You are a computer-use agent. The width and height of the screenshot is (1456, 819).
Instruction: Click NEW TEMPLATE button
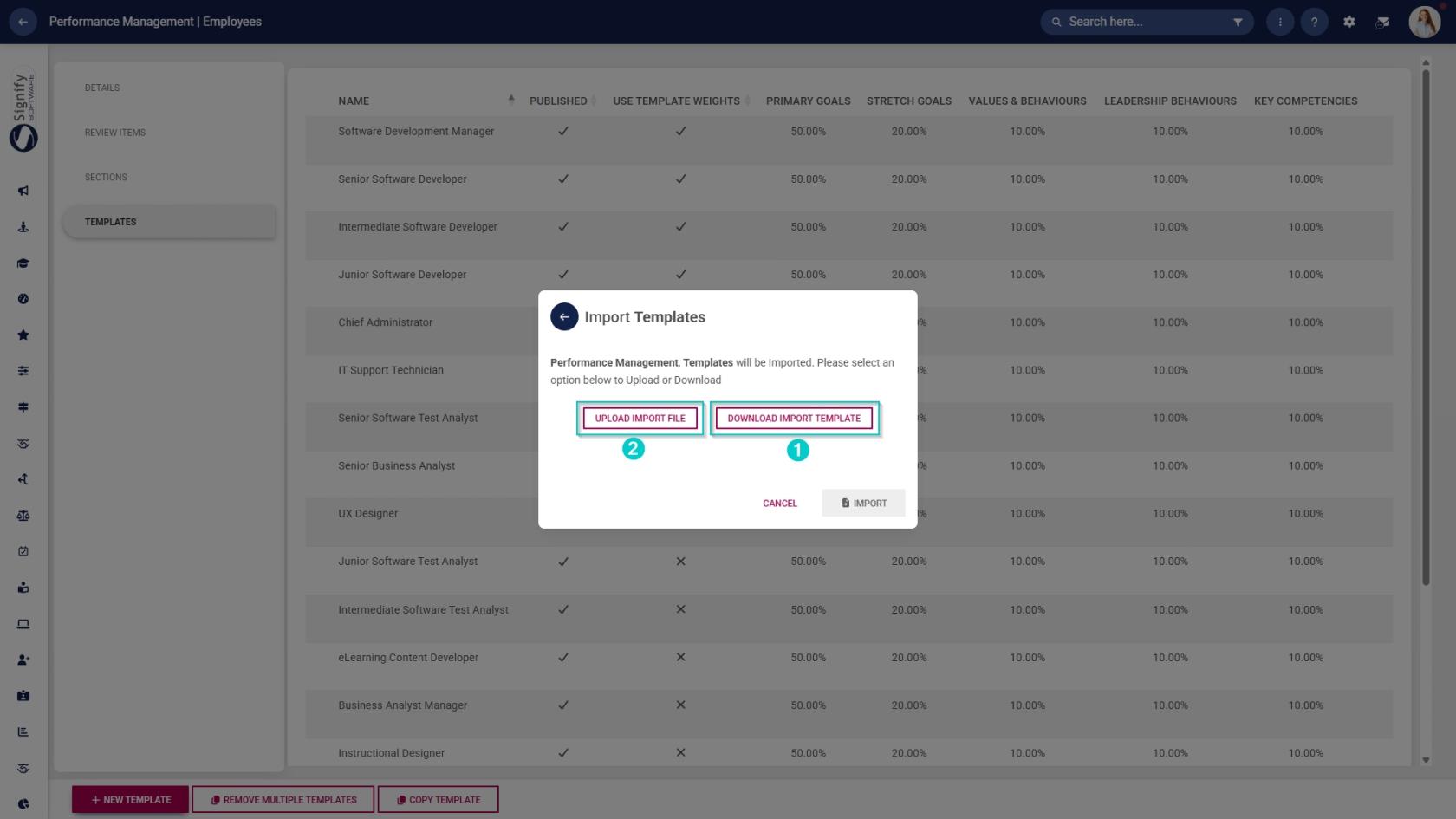tap(131, 800)
